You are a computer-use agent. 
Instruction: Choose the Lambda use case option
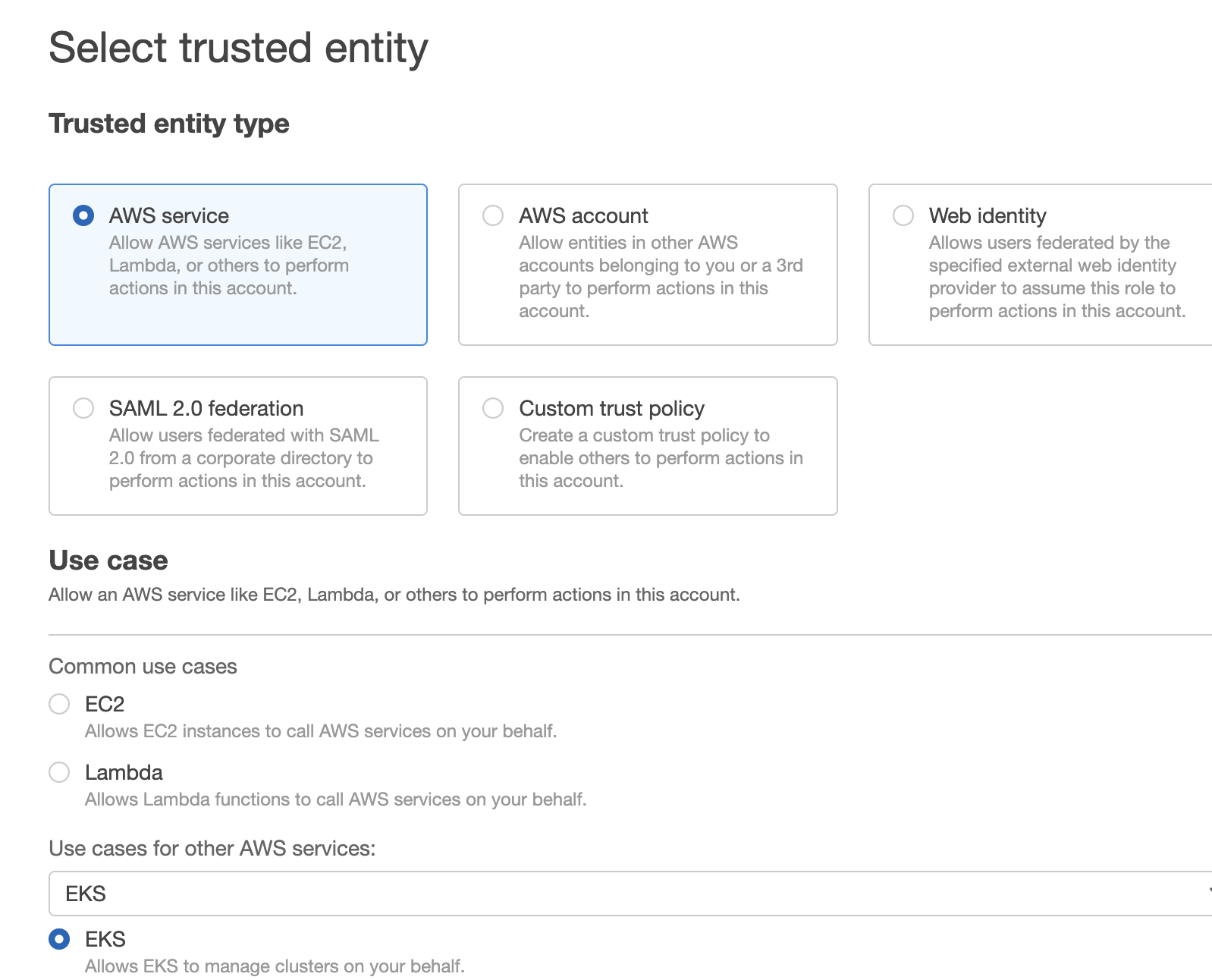(59, 772)
